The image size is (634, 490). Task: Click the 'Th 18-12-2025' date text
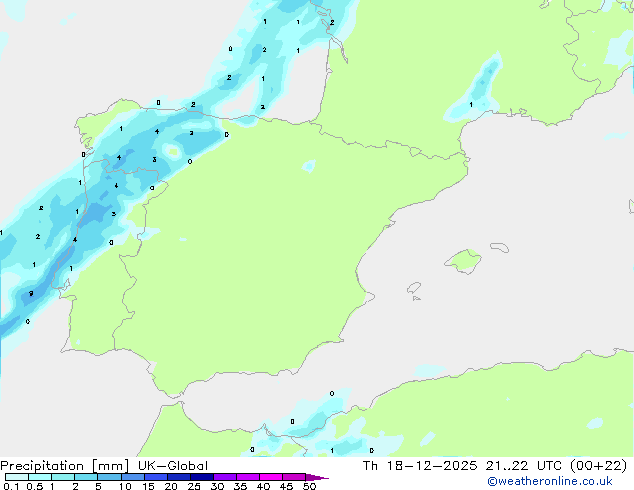420,466
